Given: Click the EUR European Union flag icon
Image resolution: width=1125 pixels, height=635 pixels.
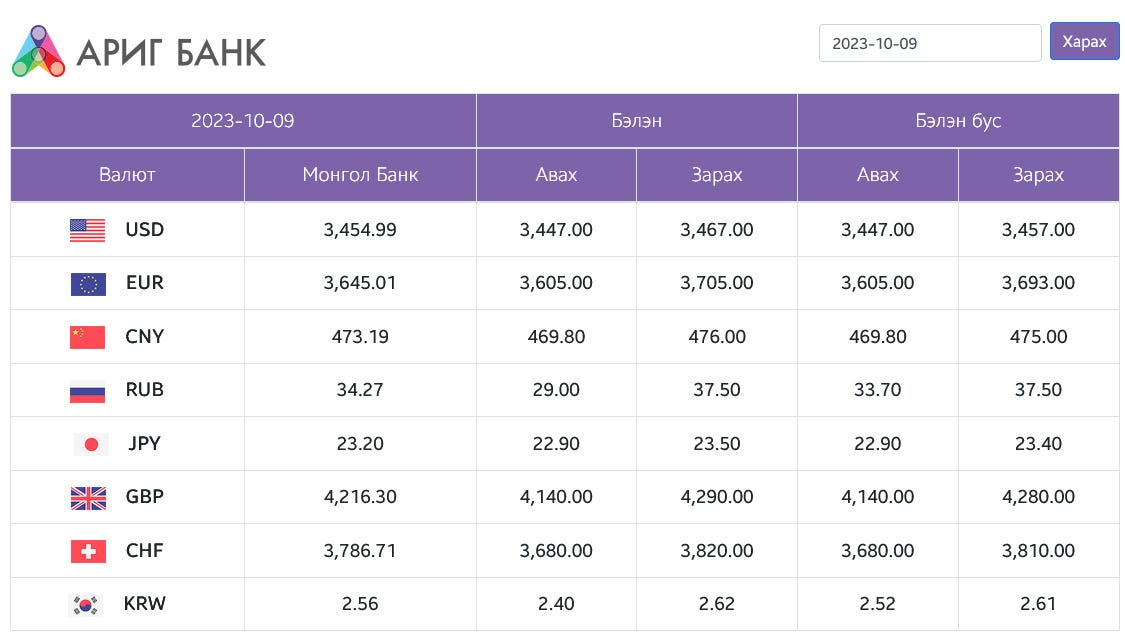Looking at the screenshot, I should point(87,284).
